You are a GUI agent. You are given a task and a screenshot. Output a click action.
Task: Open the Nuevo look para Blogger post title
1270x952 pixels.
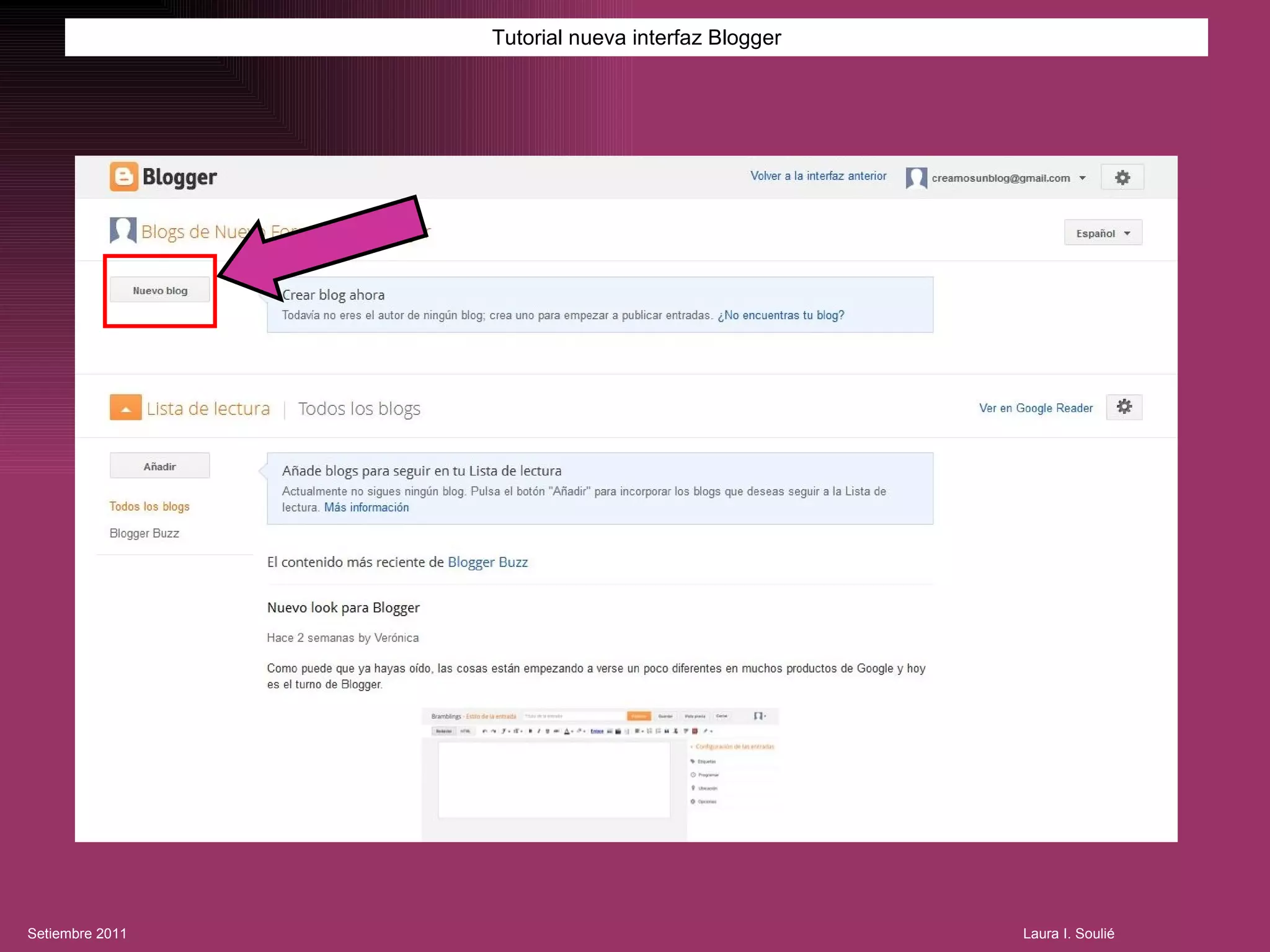coord(343,607)
